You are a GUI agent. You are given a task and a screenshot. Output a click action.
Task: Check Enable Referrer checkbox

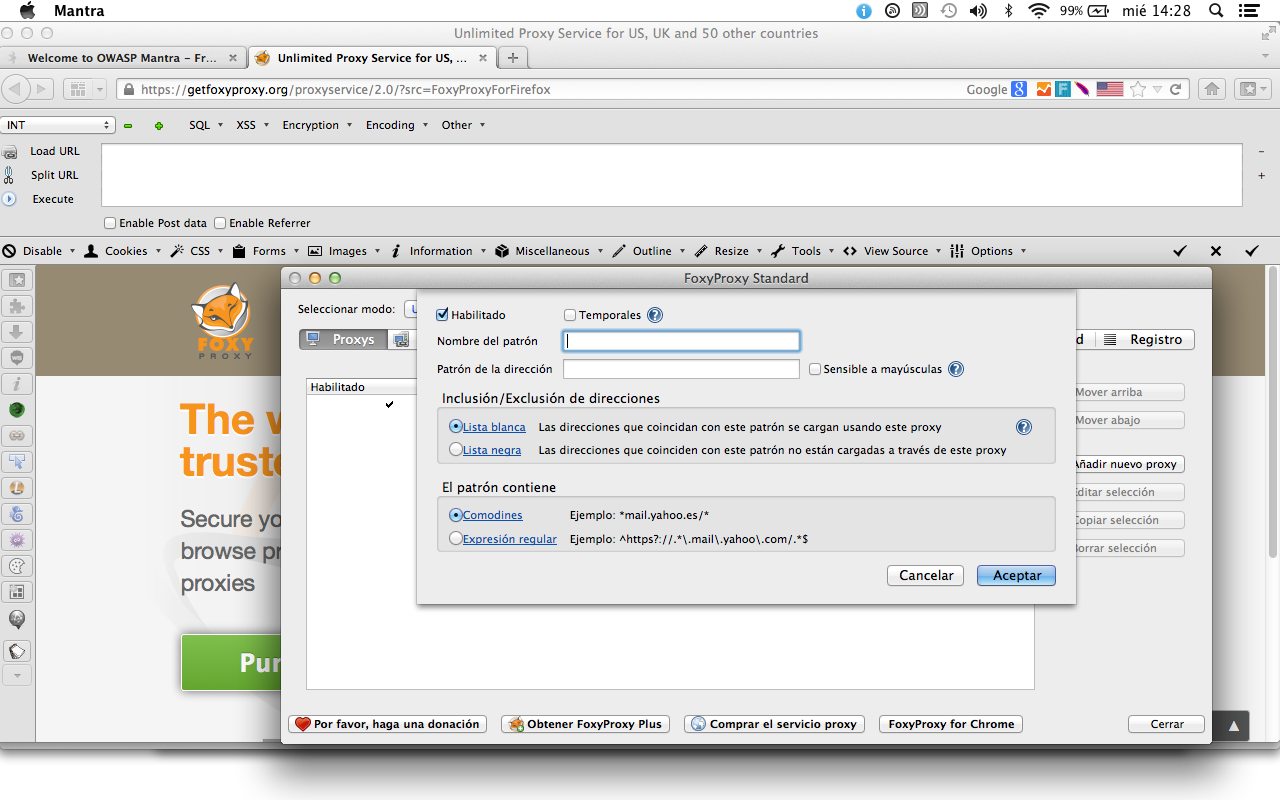pyautogui.click(x=221, y=223)
